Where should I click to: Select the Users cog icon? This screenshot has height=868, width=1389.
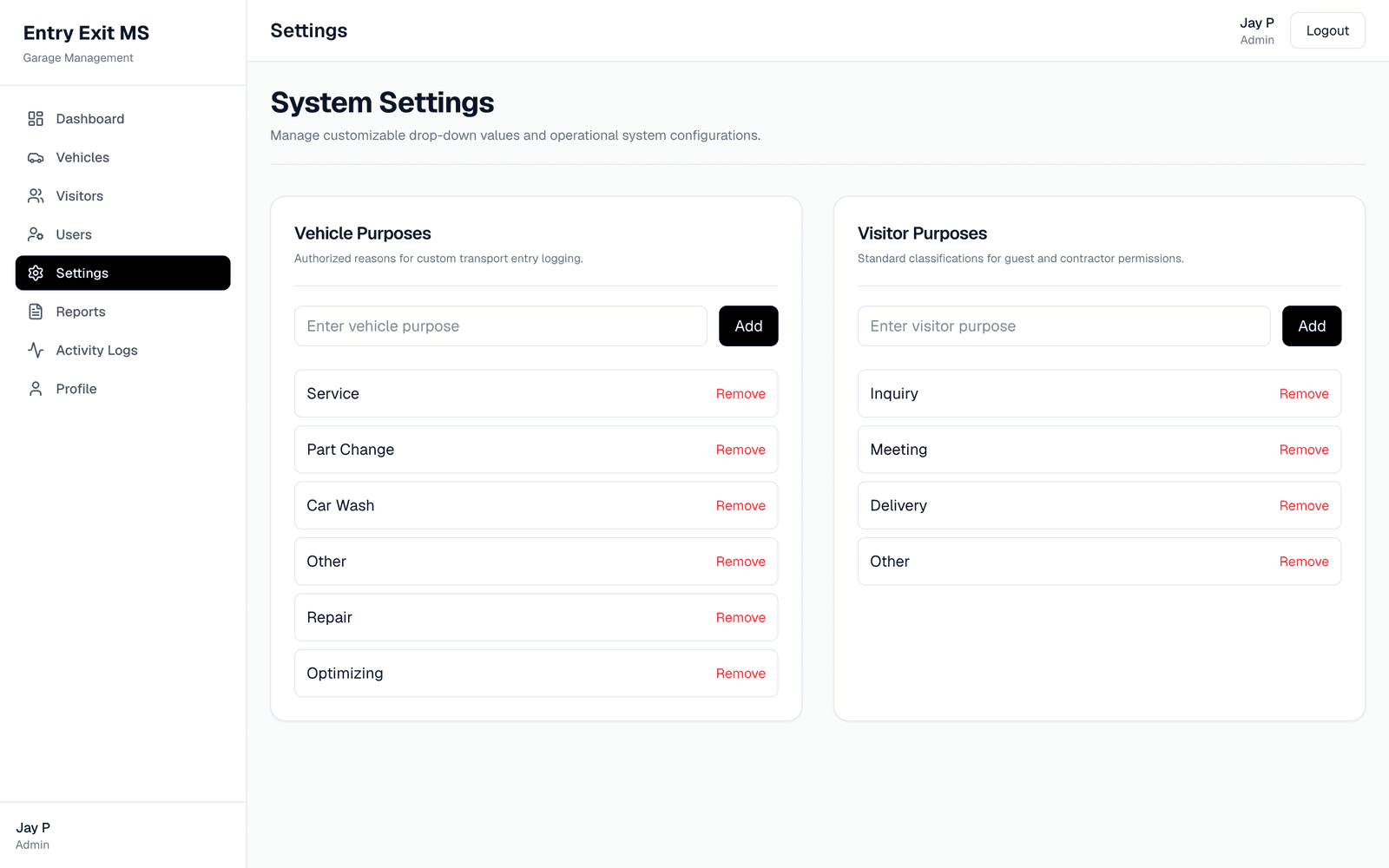point(36,234)
